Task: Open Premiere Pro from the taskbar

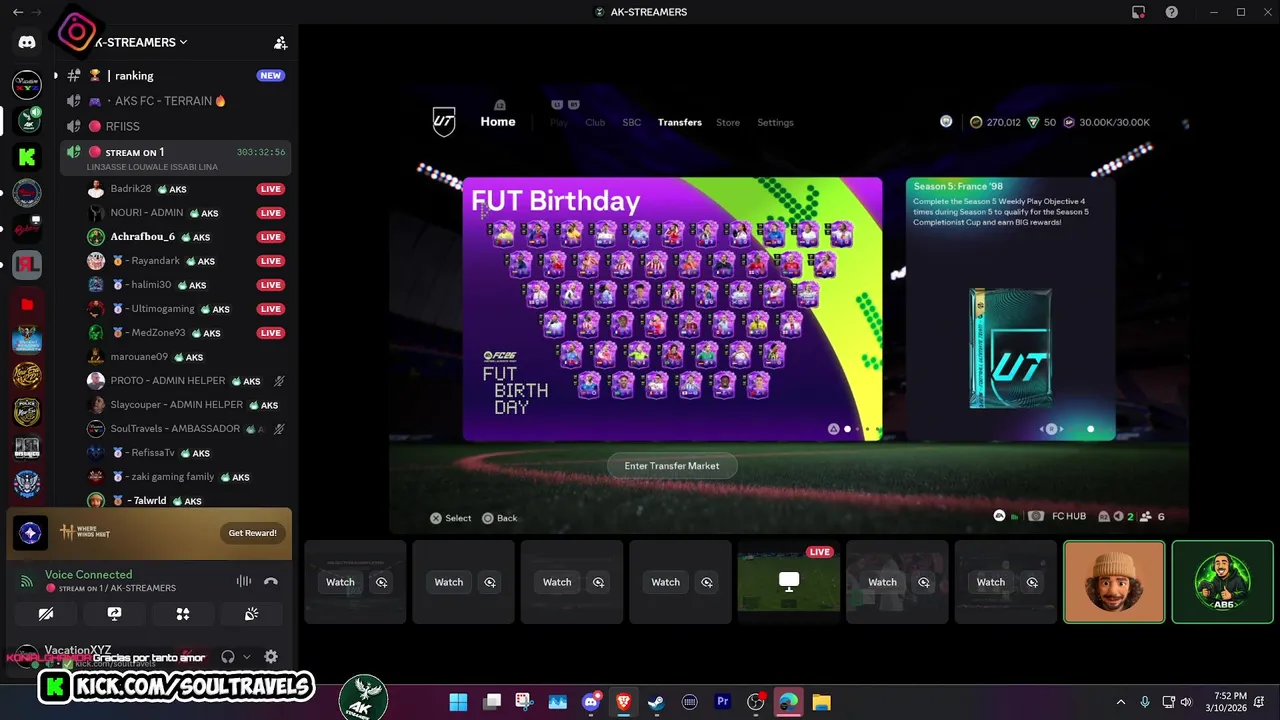Action: pyautogui.click(x=722, y=702)
